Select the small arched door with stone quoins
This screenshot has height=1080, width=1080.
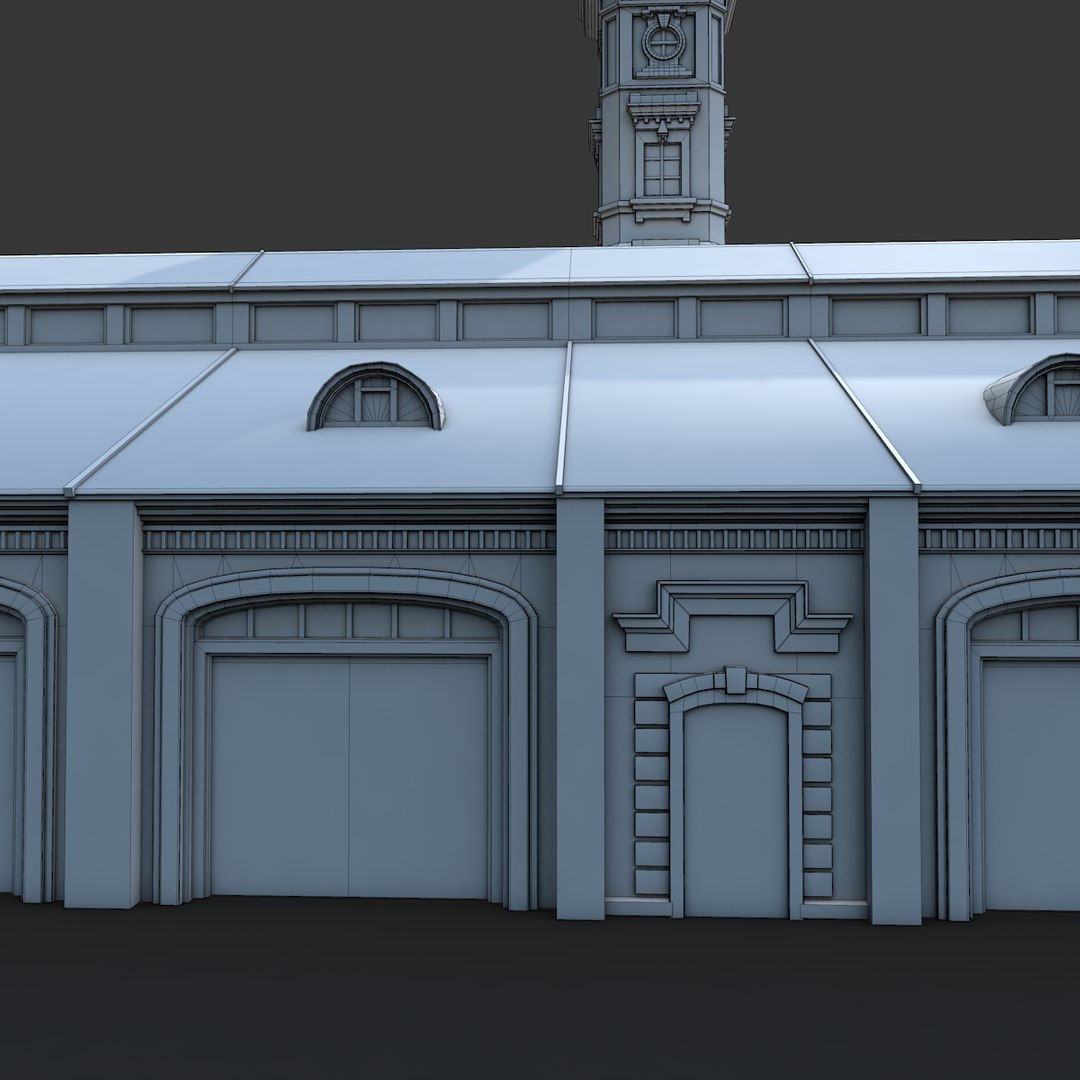coord(735,811)
